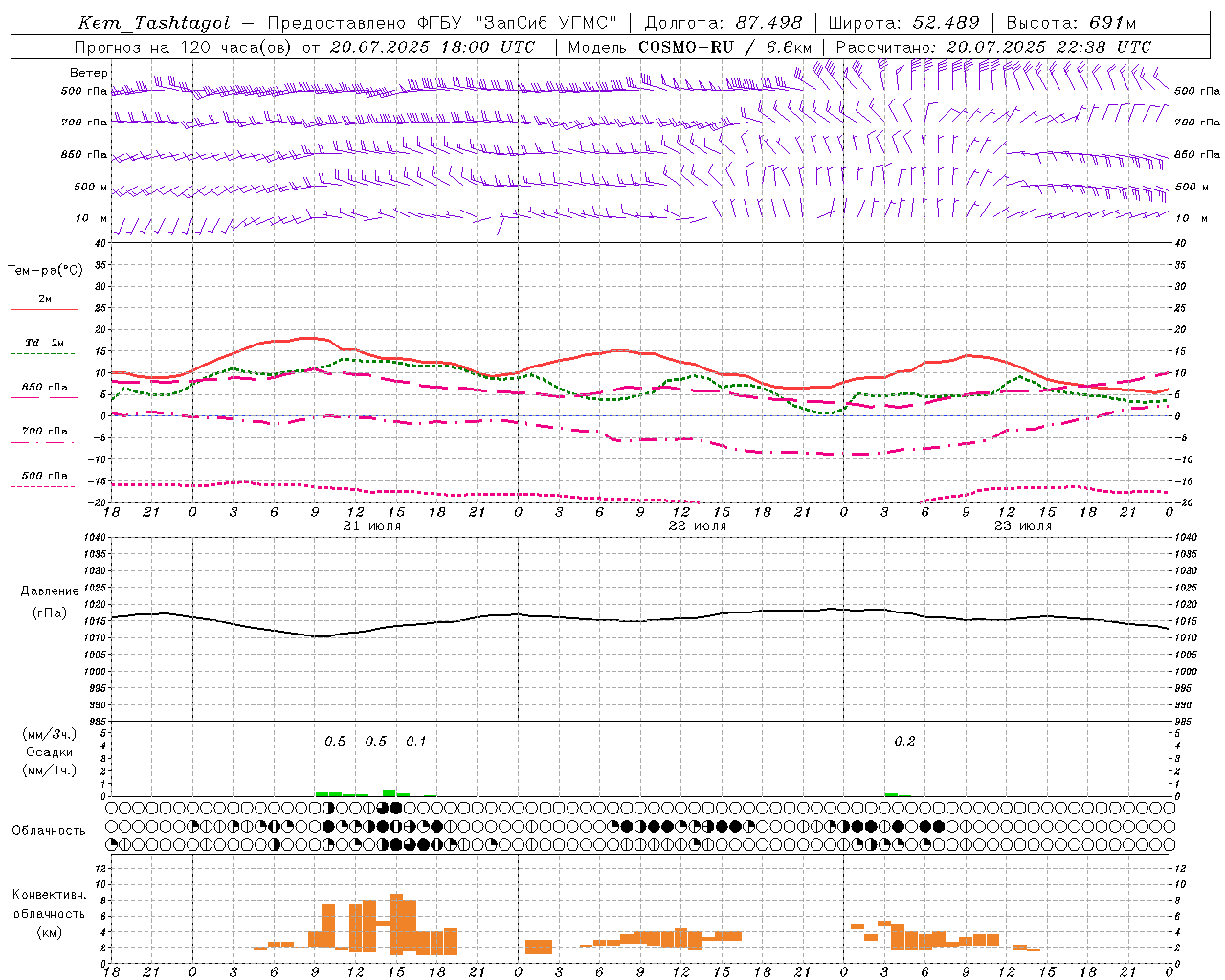Click the '21 июля' date label
This screenshot has height=980, width=1225.
pyautogui.click(x=372, y=526)
